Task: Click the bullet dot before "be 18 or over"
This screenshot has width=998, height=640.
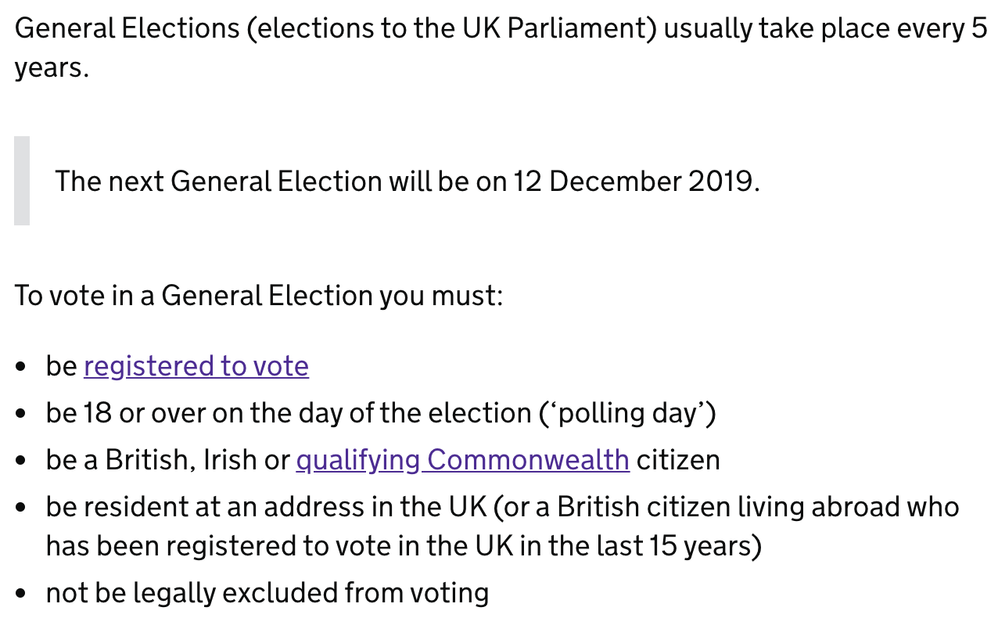Action: [23, 414]
